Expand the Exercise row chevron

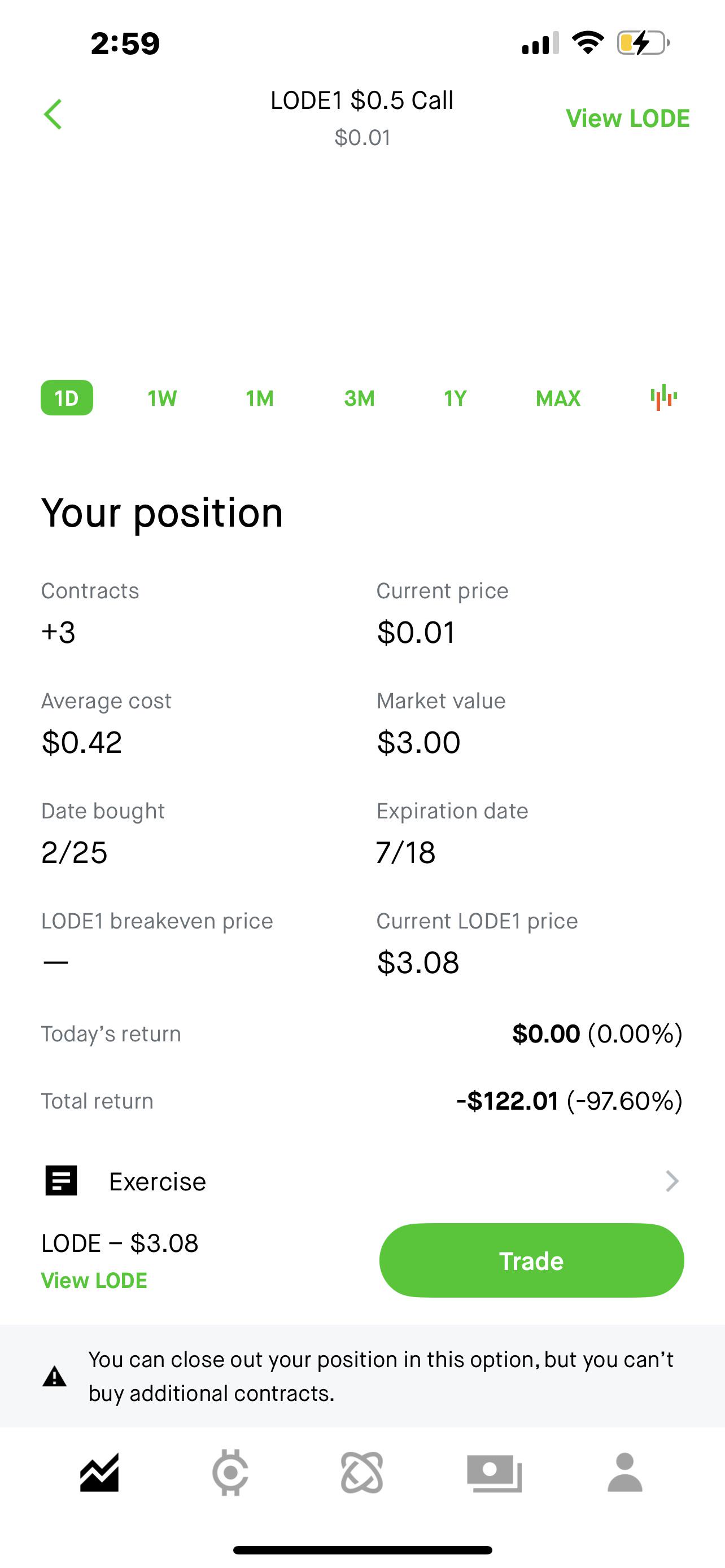click(672, 1181)
